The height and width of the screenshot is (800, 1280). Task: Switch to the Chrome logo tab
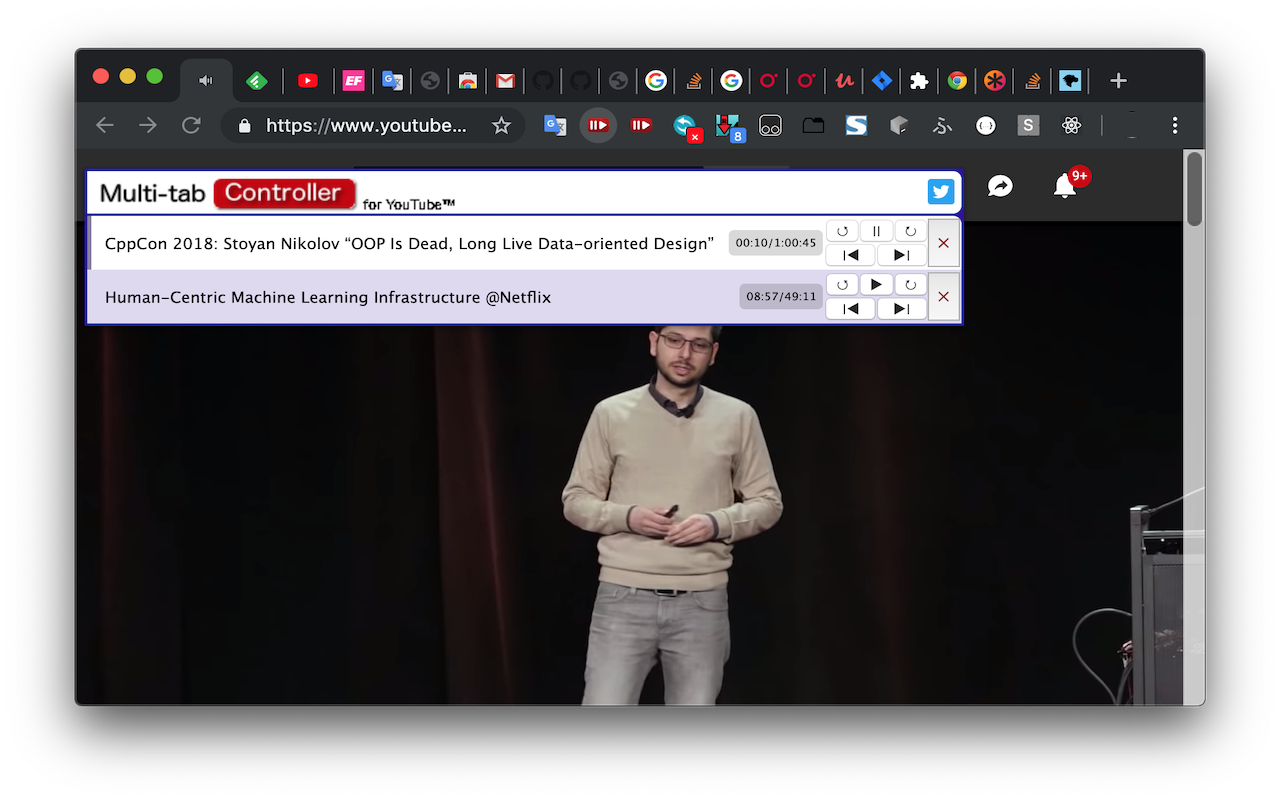pos(957,81)
